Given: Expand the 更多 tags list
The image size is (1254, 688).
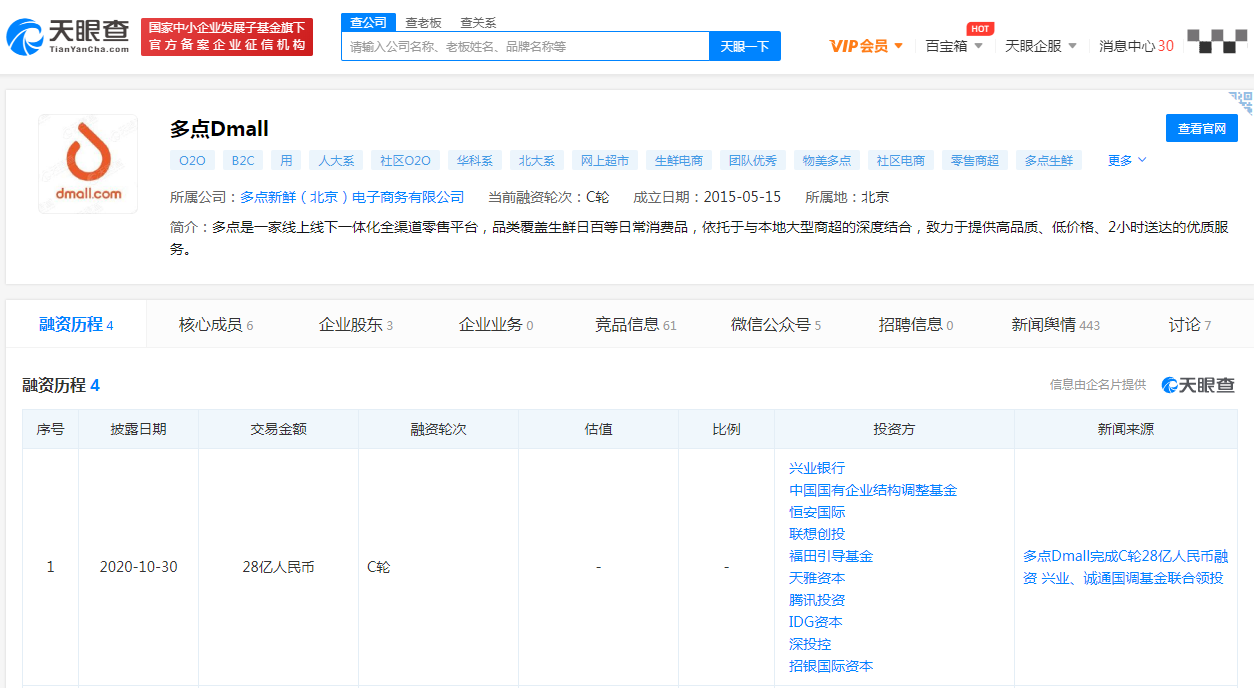Looking at the screenshot, I should [x=1127, y=160].
